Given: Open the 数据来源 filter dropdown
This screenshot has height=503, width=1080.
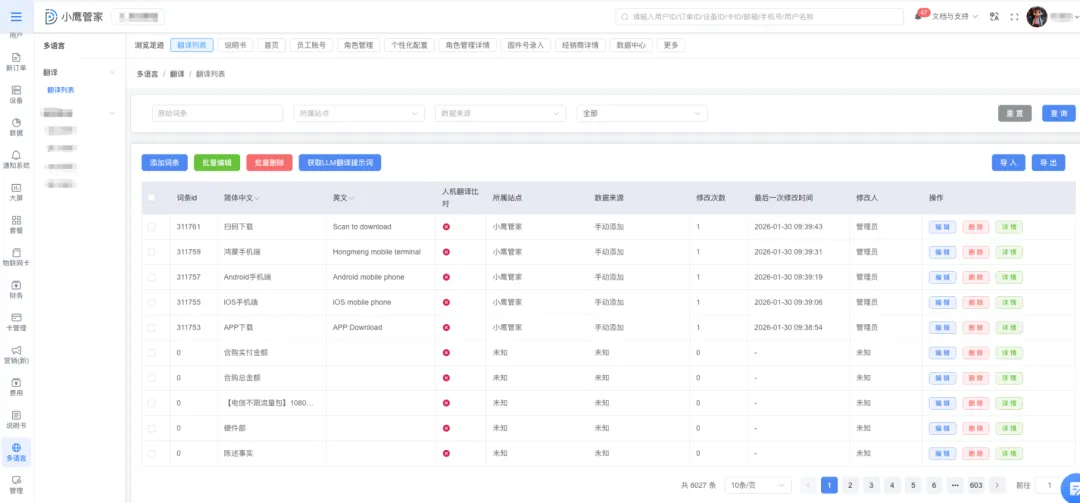Looking at the screenshot, I should (x=499, y=114).
